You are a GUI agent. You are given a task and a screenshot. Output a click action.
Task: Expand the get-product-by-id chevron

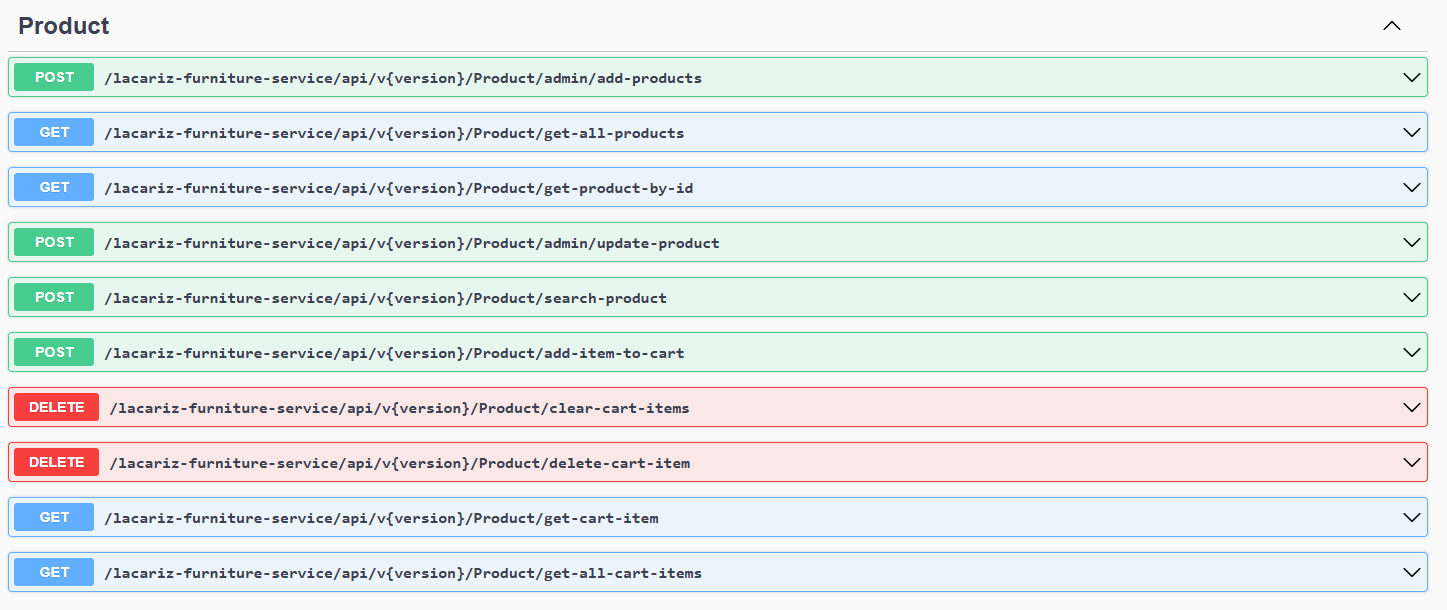coord(1412,187)
